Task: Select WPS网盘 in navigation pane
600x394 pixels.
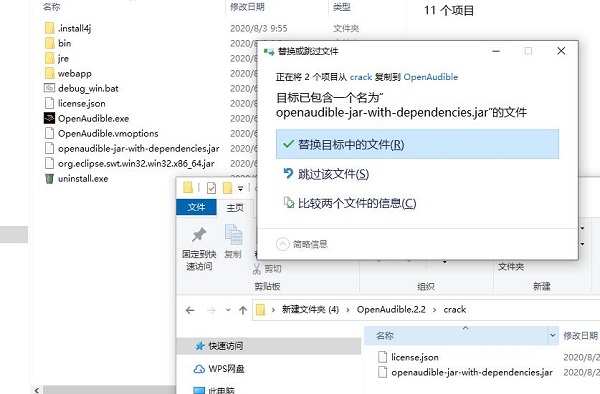Action: click(219, 369)
